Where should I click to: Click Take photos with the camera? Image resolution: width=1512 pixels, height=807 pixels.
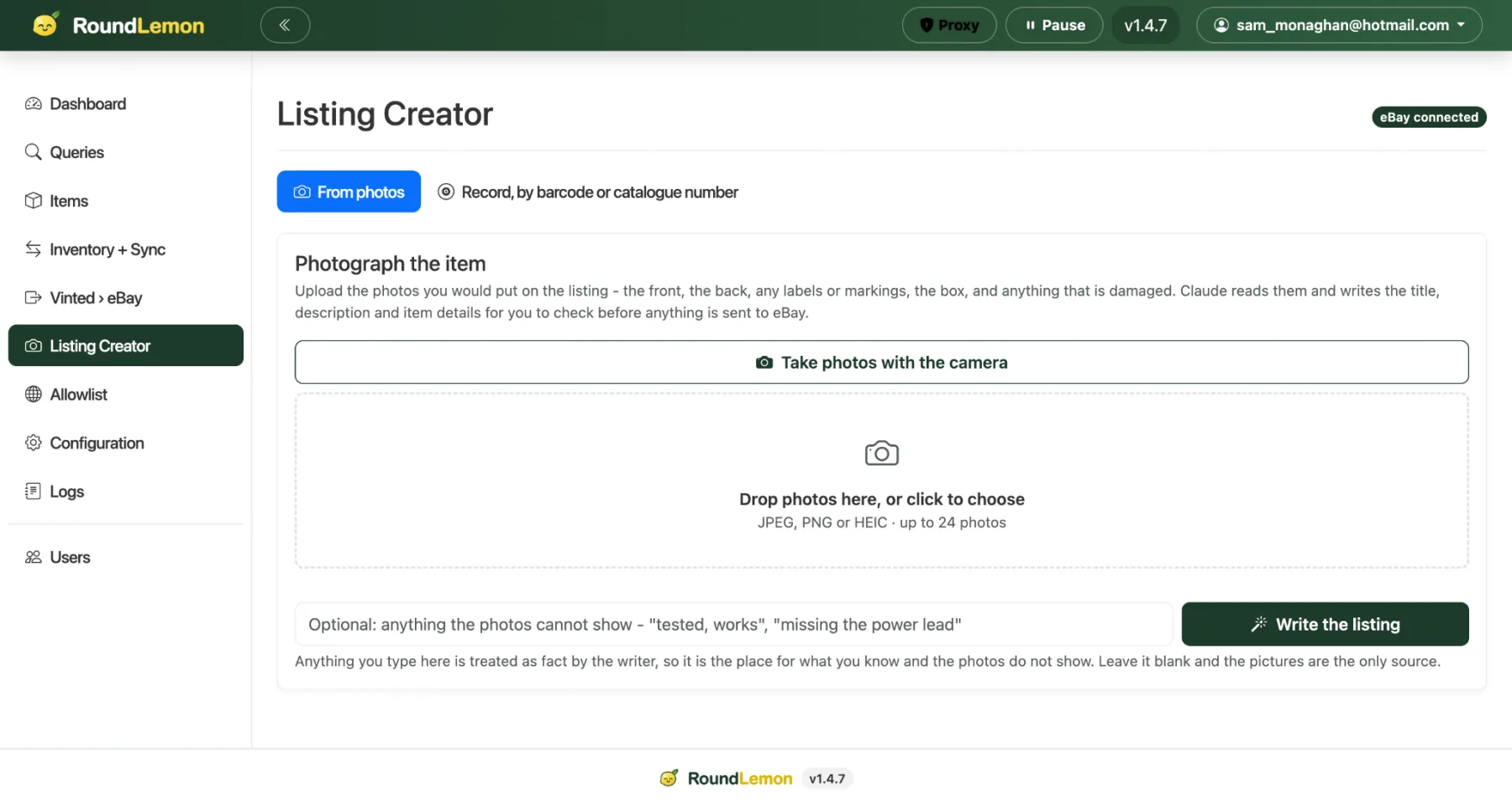point(882,363)
